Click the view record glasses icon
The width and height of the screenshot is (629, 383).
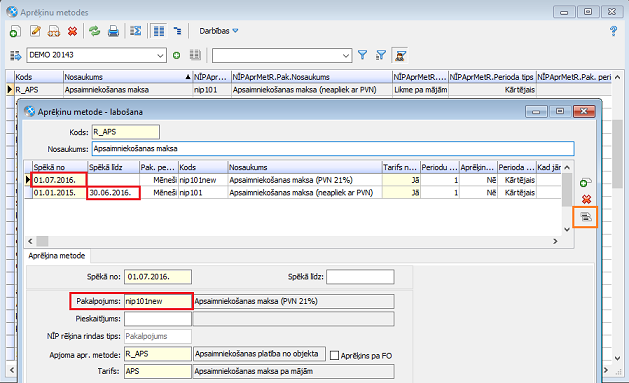point(54,31)
